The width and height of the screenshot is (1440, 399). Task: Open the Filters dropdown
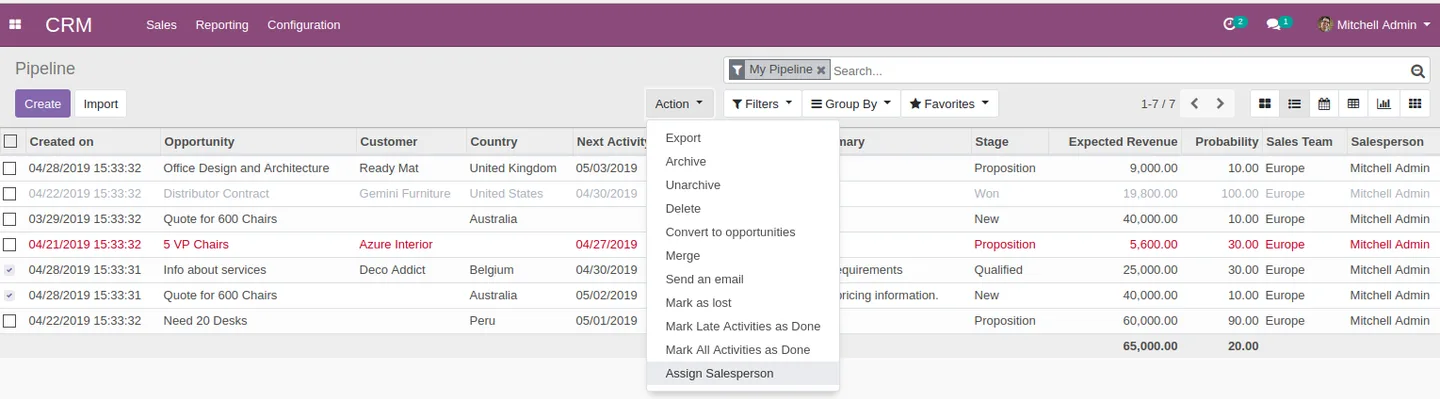coord(763,104)
